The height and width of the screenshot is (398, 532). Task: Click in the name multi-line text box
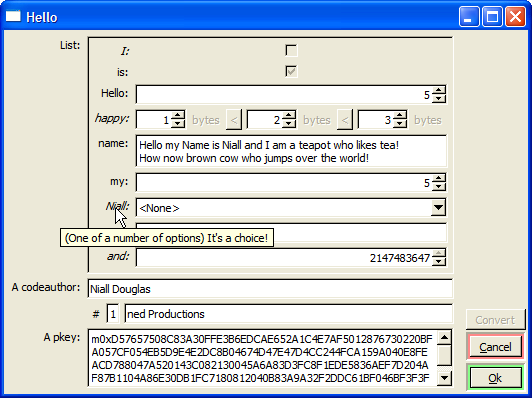(x=291, y=151)
